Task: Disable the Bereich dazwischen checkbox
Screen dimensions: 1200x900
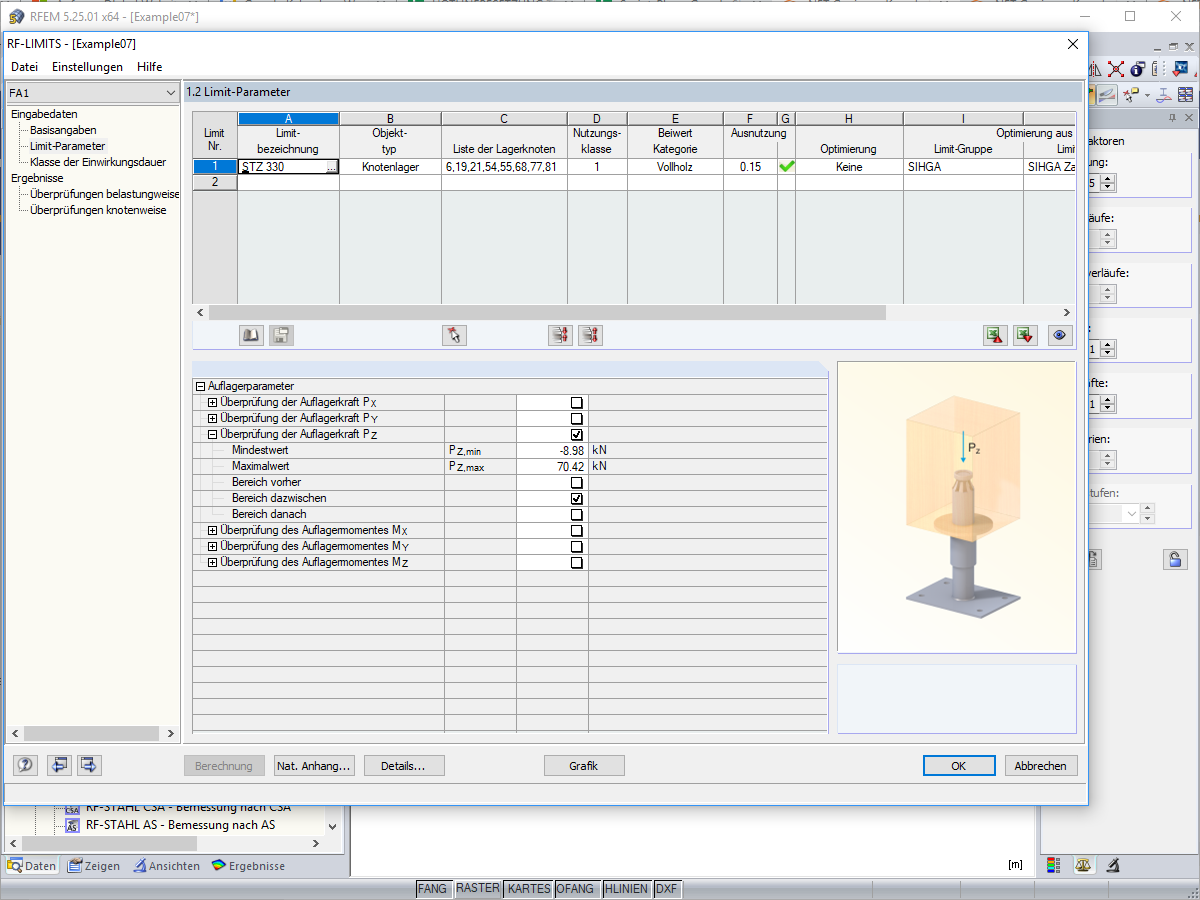Action: (x=575, y=498)
